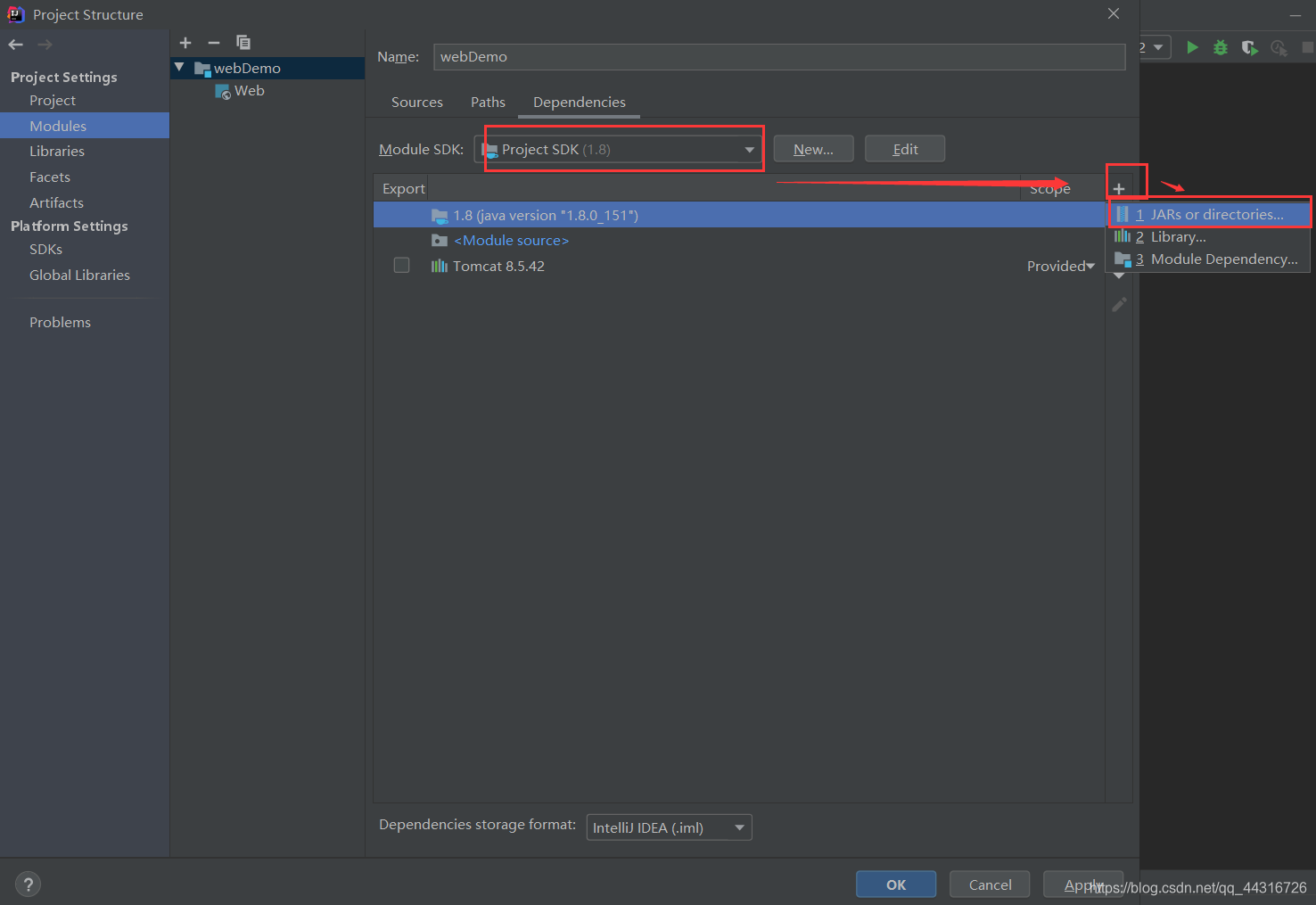Run the project from main toolbar
The width and height of the screenshot is (1316, 905).
pos(1192,47)
